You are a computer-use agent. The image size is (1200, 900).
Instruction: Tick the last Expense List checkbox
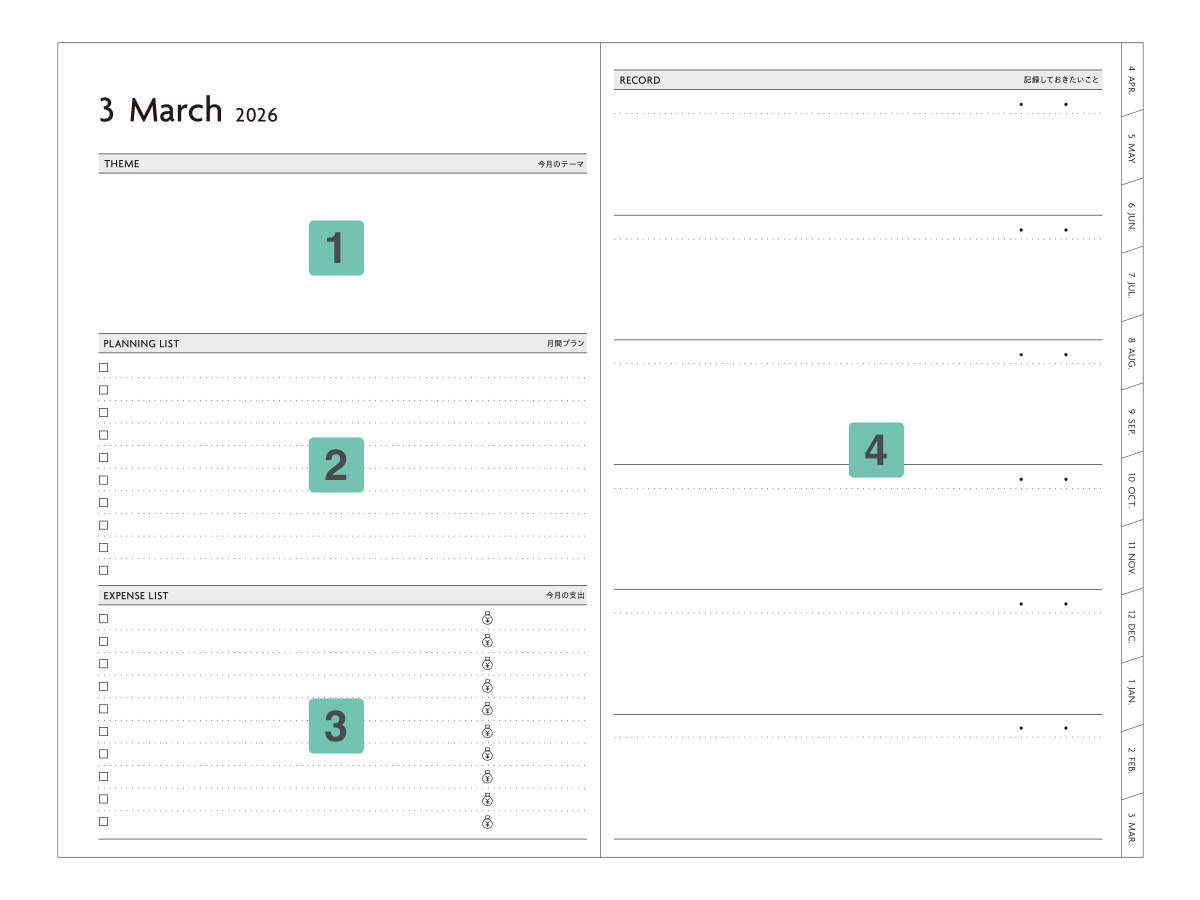(x=103, y=822)
